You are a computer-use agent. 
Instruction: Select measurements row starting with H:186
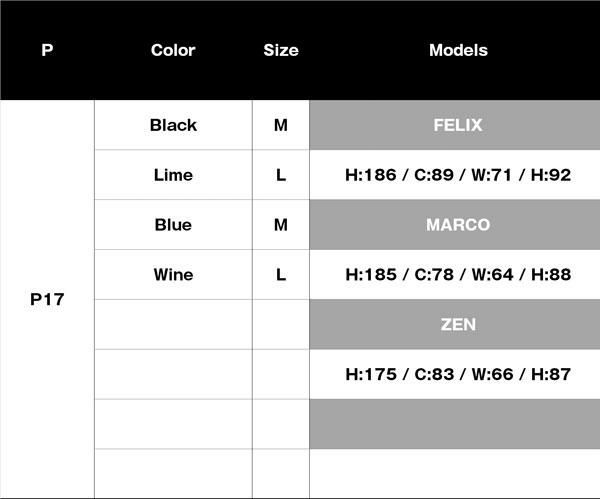458,175
